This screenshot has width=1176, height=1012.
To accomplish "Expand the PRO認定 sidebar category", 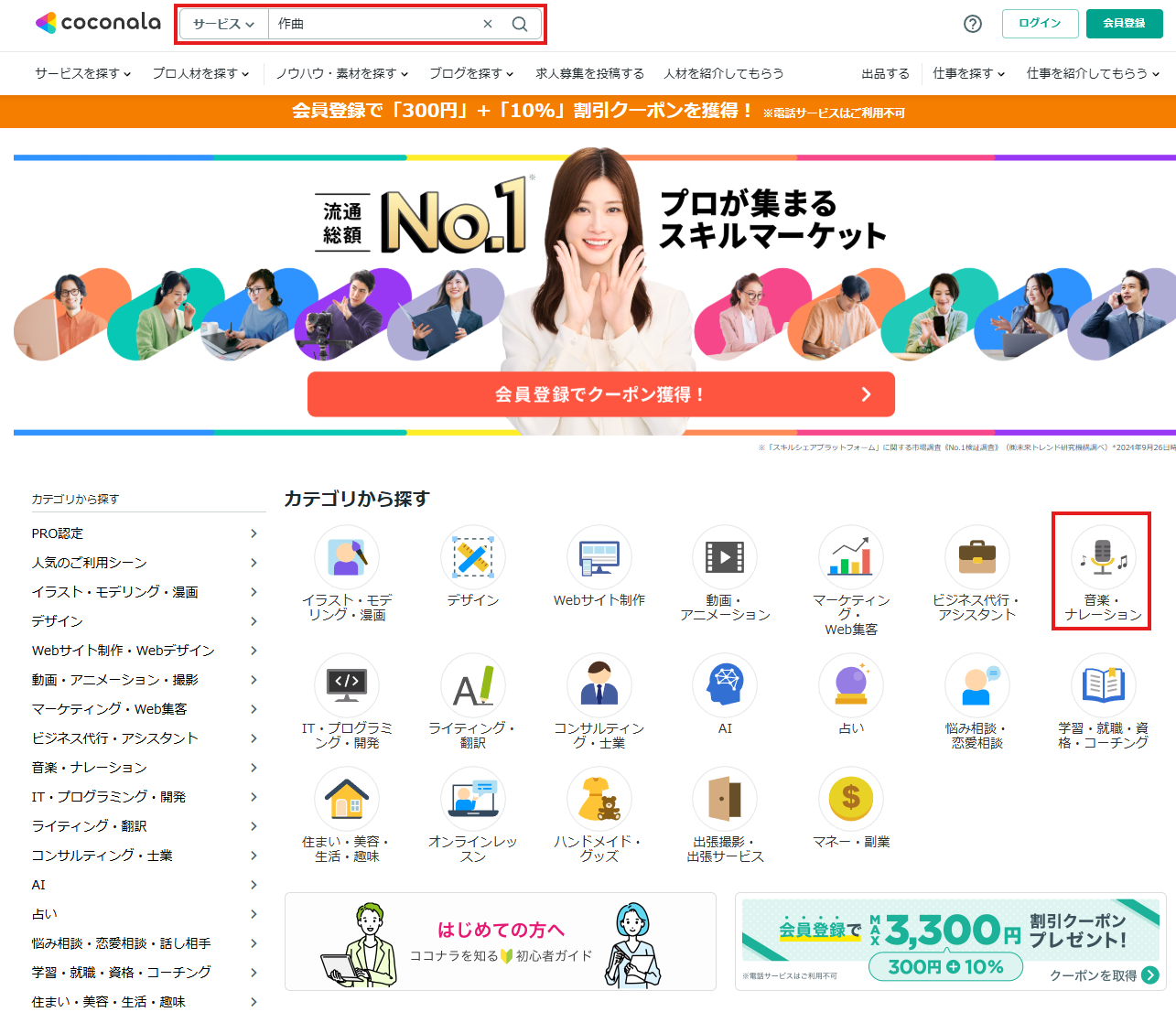I will 145,533.
